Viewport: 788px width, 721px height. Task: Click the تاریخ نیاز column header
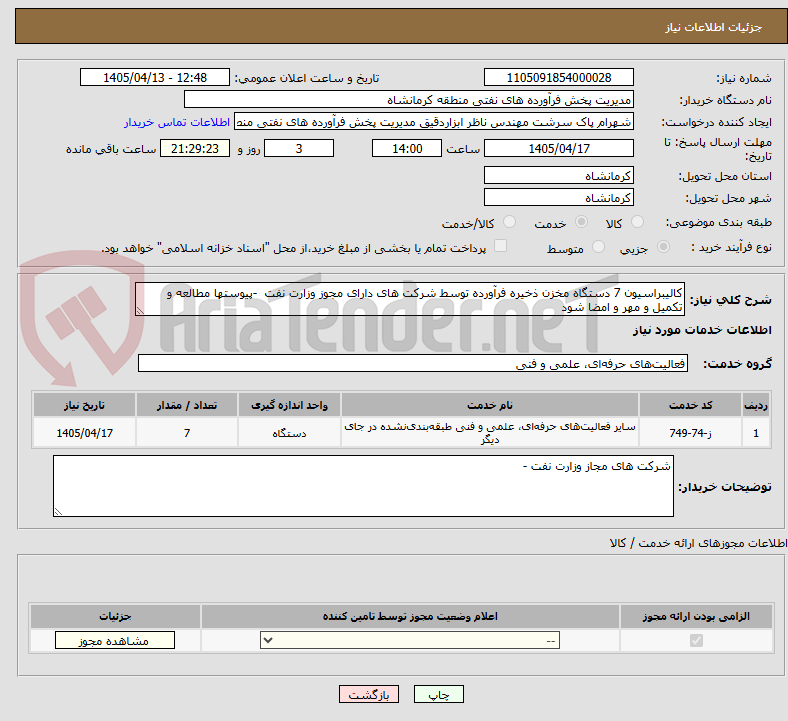tap(84, 405)
